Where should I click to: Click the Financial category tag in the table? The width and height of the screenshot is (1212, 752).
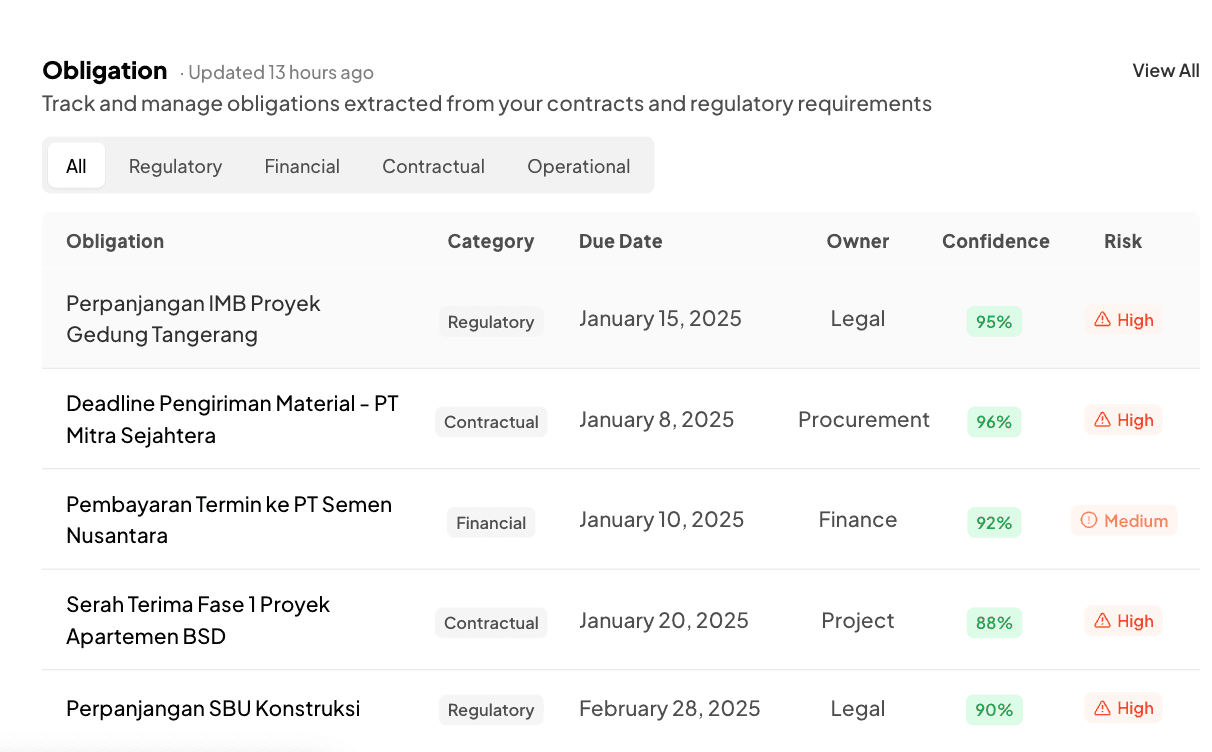pyautogui.click(x=491, y=522)
